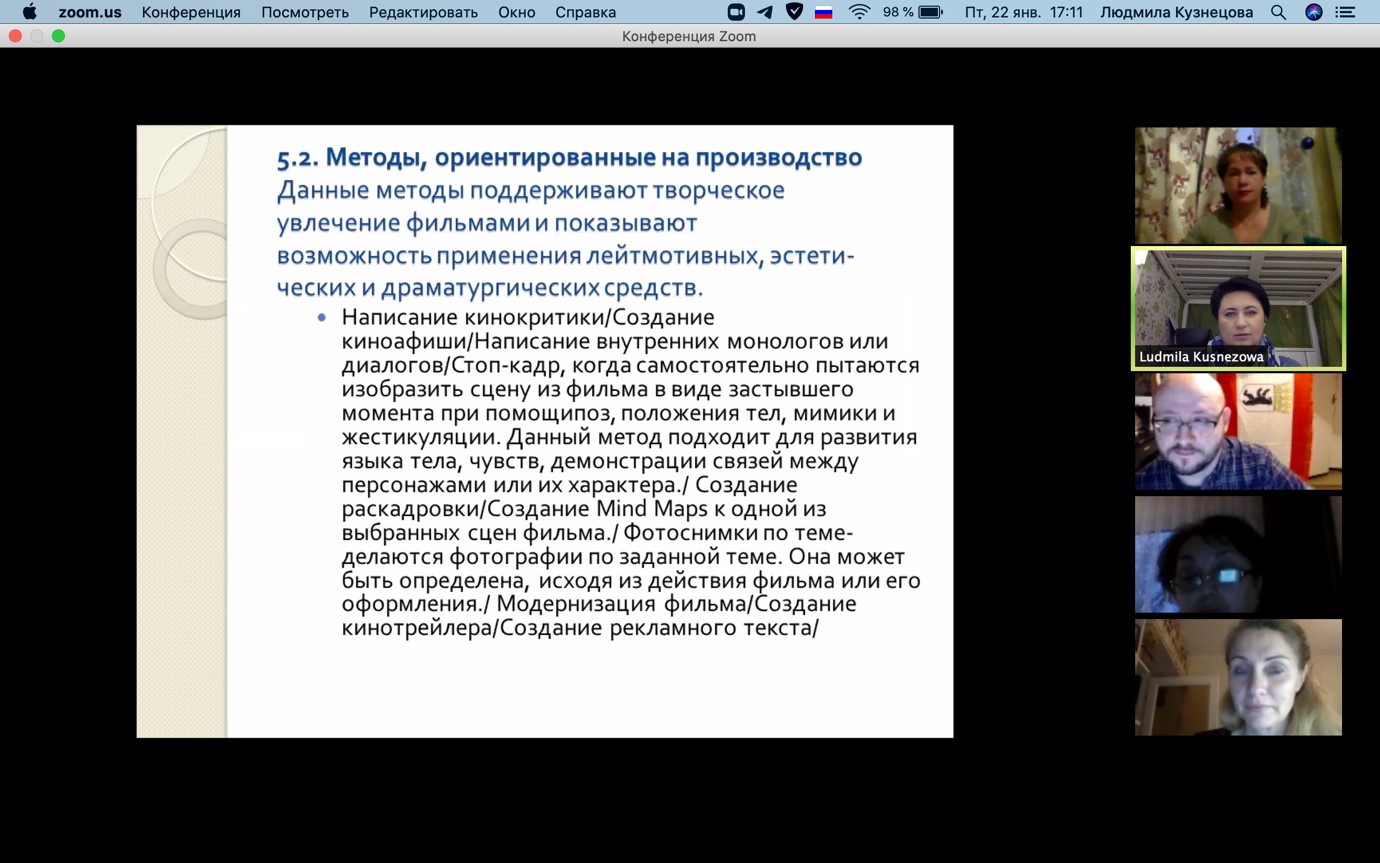Open the Russian flag input source menu
Screen dimensions: 1380x863
tap(824, 12)
